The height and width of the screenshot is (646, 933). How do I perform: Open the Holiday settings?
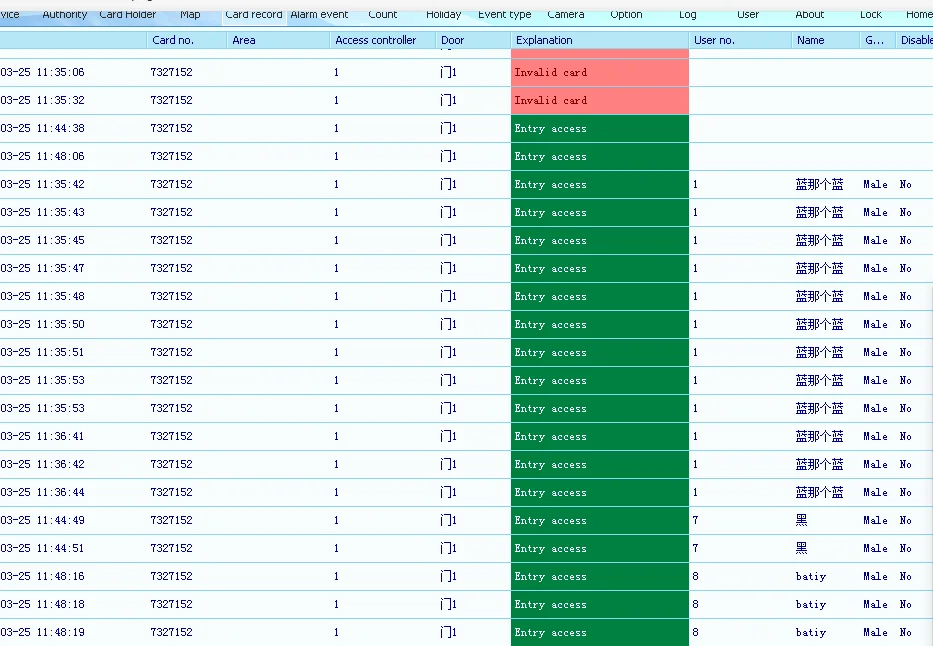[x=443, y=15]
